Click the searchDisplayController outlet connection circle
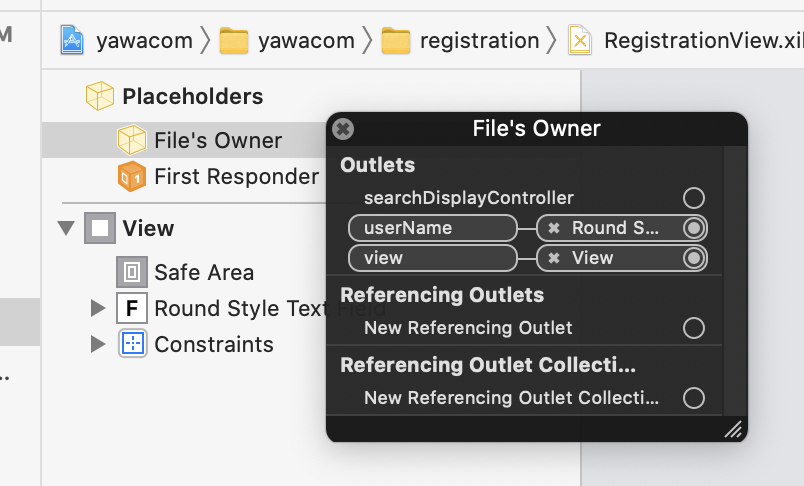The width and height of the screenshot is (804, 486). click(693, 198)
